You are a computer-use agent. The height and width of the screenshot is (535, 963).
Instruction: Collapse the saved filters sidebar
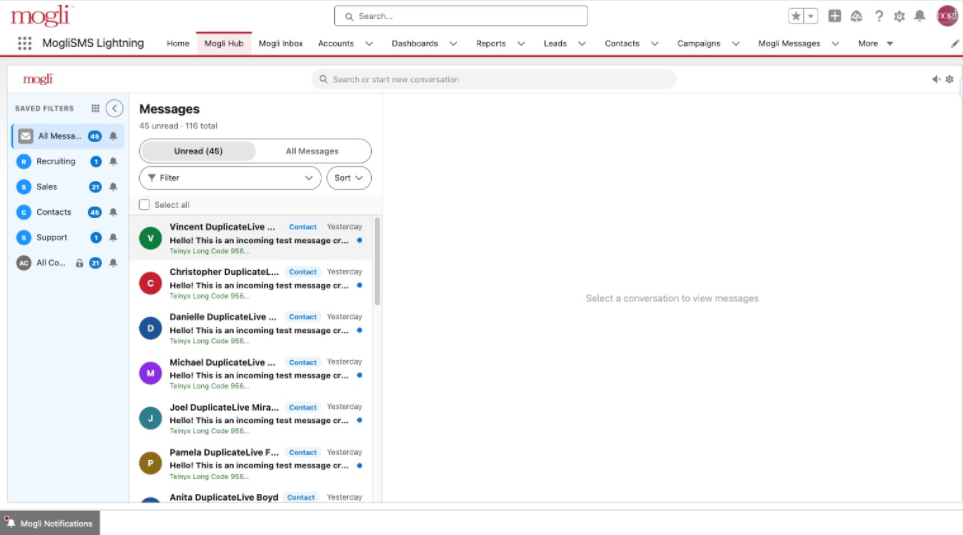coord(114,108)
